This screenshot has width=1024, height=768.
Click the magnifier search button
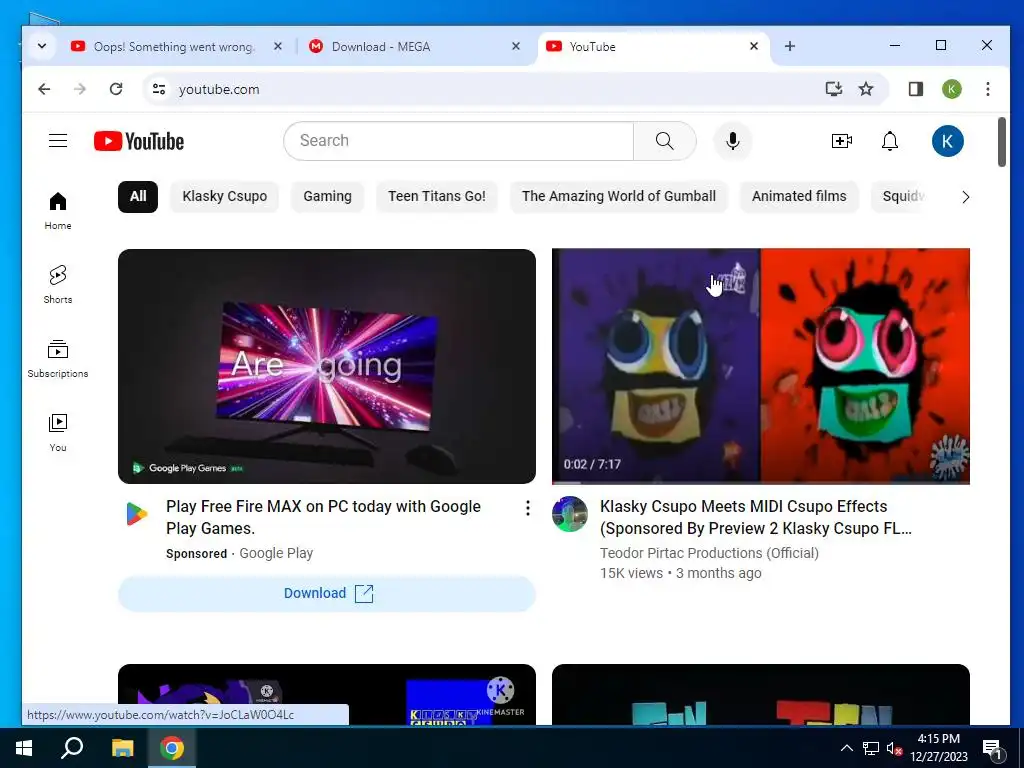point(664,141)
